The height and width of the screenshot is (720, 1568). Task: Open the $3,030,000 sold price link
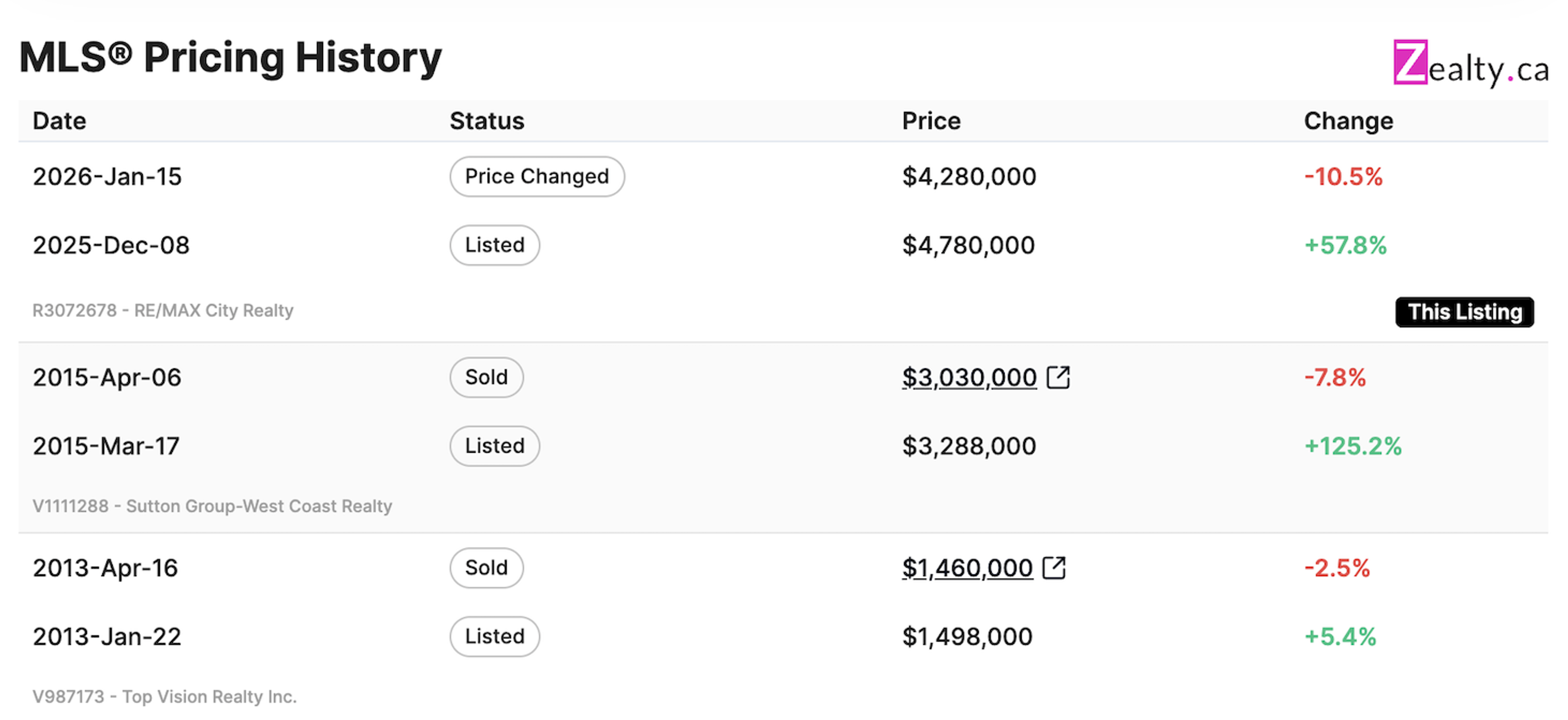969,378
